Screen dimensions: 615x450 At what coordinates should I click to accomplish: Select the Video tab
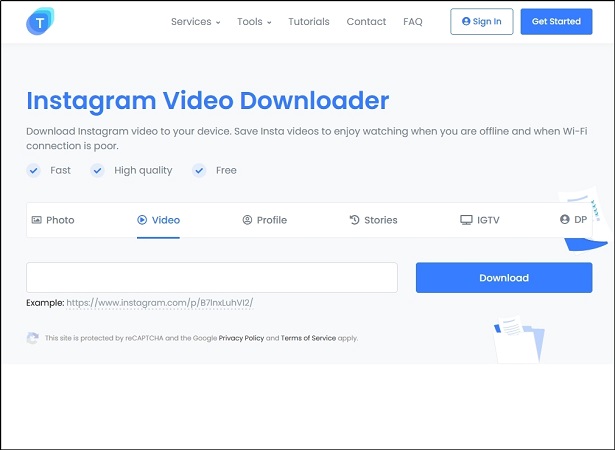[x=158, y=220]
